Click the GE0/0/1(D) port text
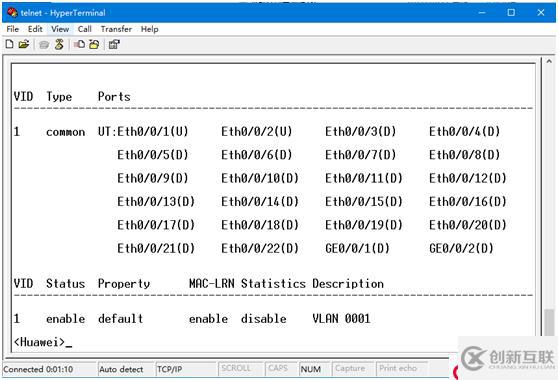The image size is (558, 380). (357, 248)
